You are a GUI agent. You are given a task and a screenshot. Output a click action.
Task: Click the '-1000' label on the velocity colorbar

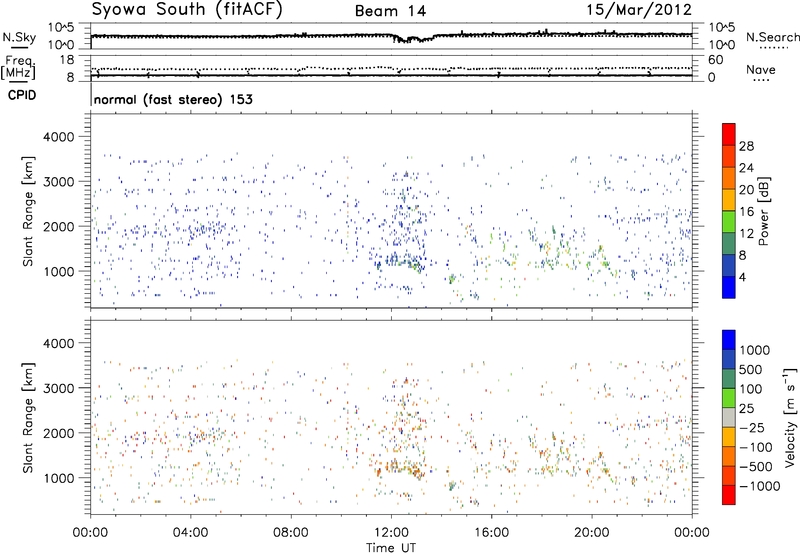click(759, 486)
